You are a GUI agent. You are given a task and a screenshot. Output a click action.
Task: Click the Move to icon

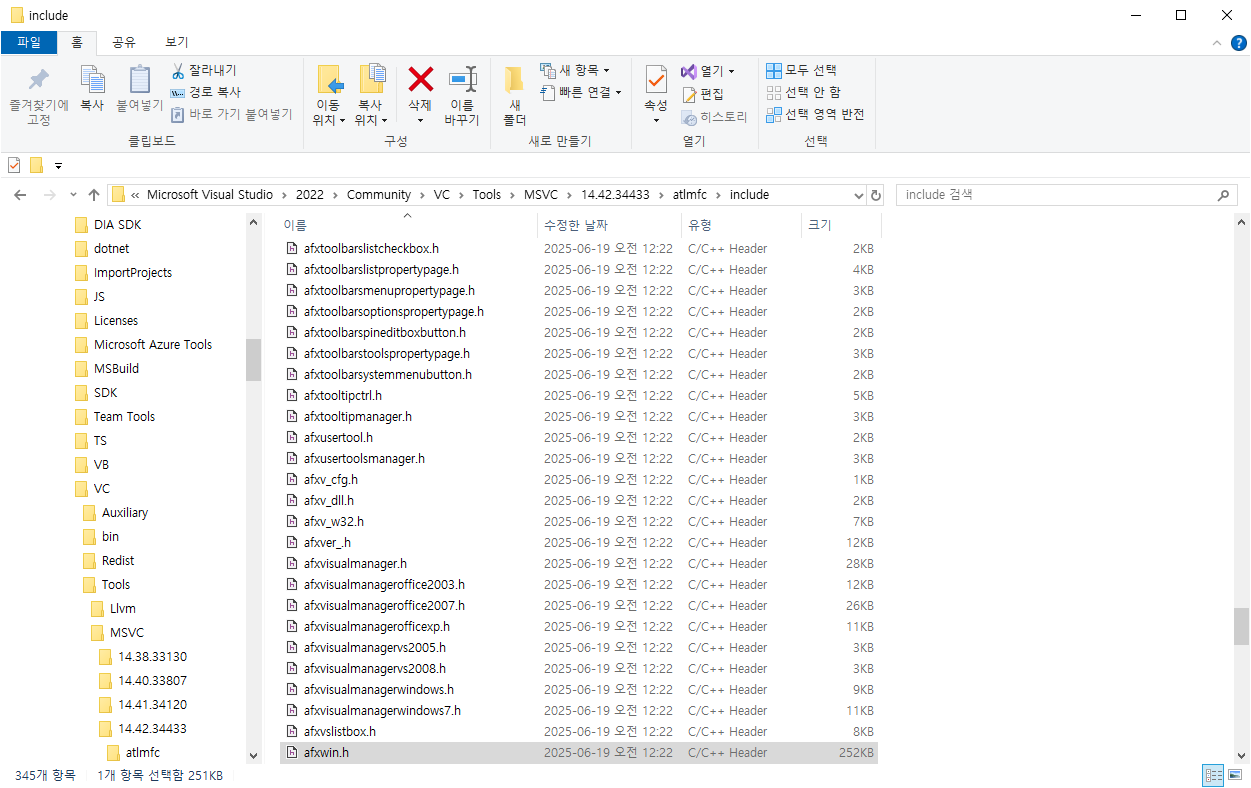point(329,80)
